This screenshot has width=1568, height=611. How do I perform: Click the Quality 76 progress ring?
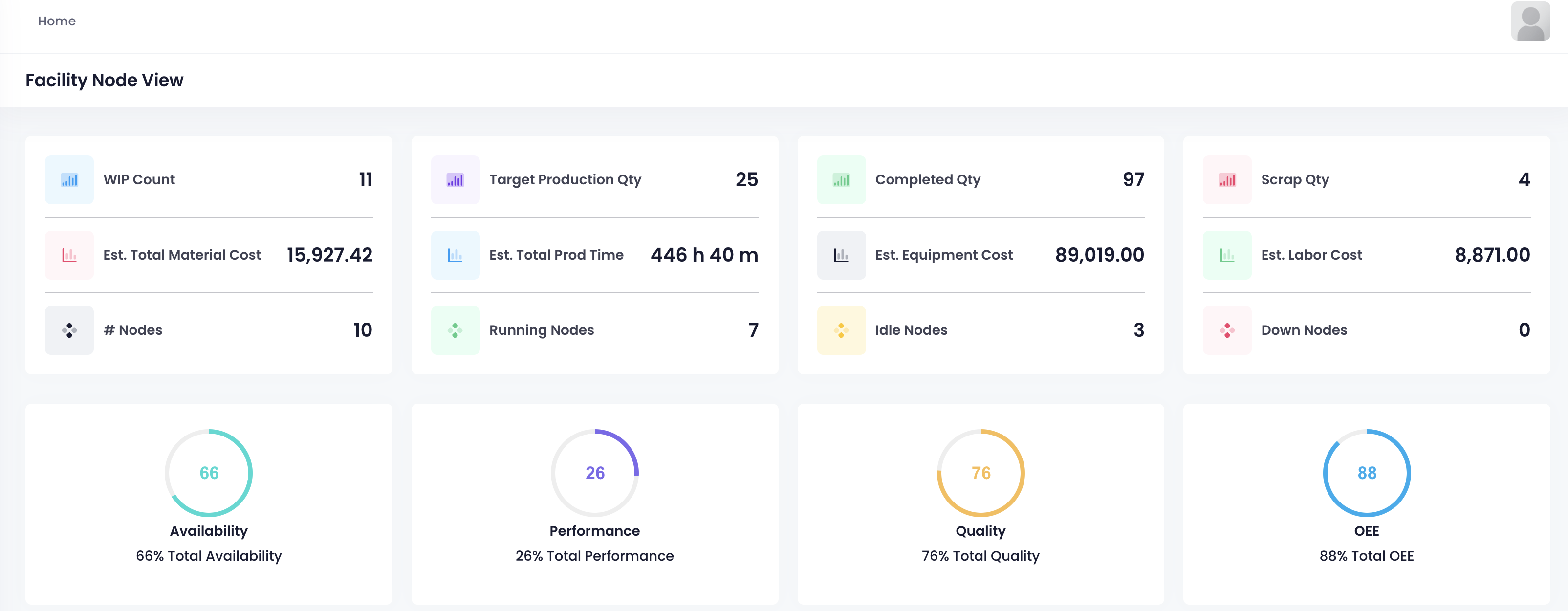click(980, 473)
